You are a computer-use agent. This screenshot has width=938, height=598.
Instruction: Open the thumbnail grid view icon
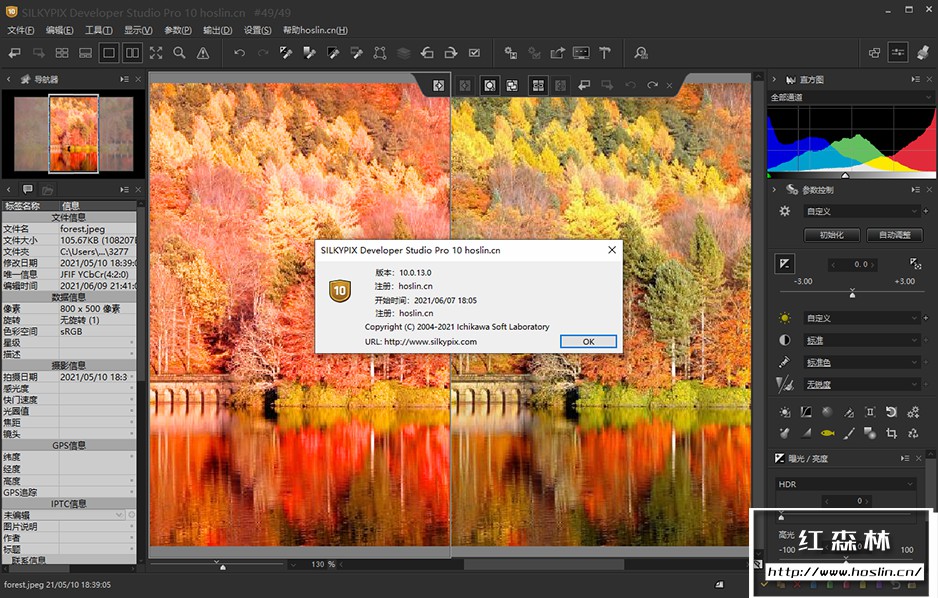(x=62, y=53)
